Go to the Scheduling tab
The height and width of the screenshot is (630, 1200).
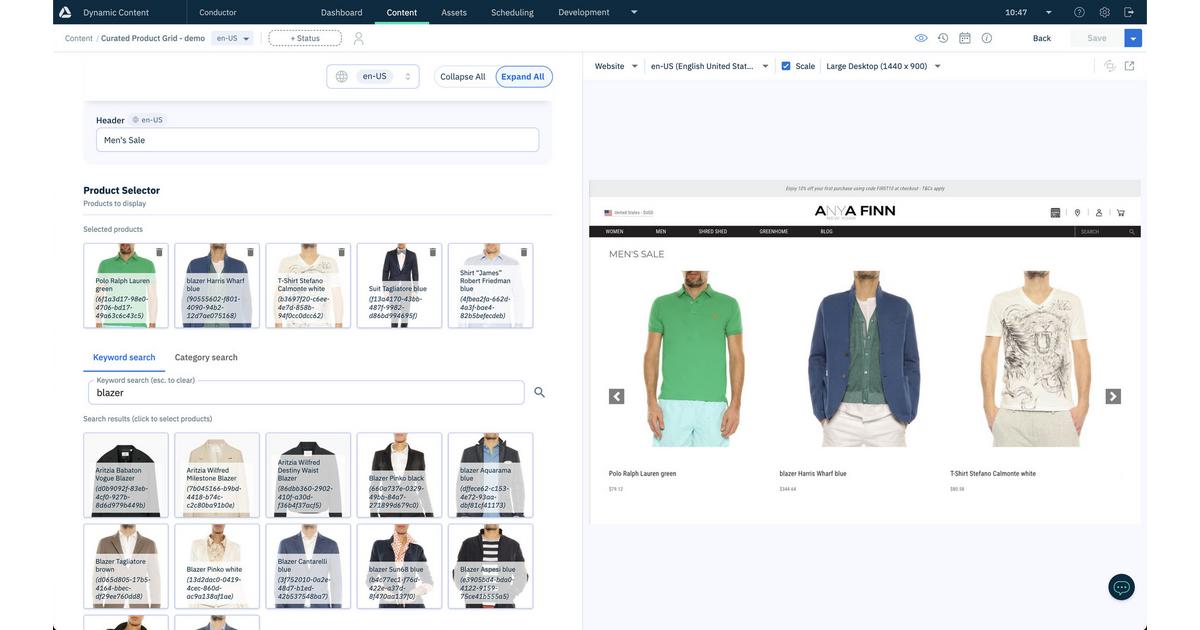click(x=512, y=12)
